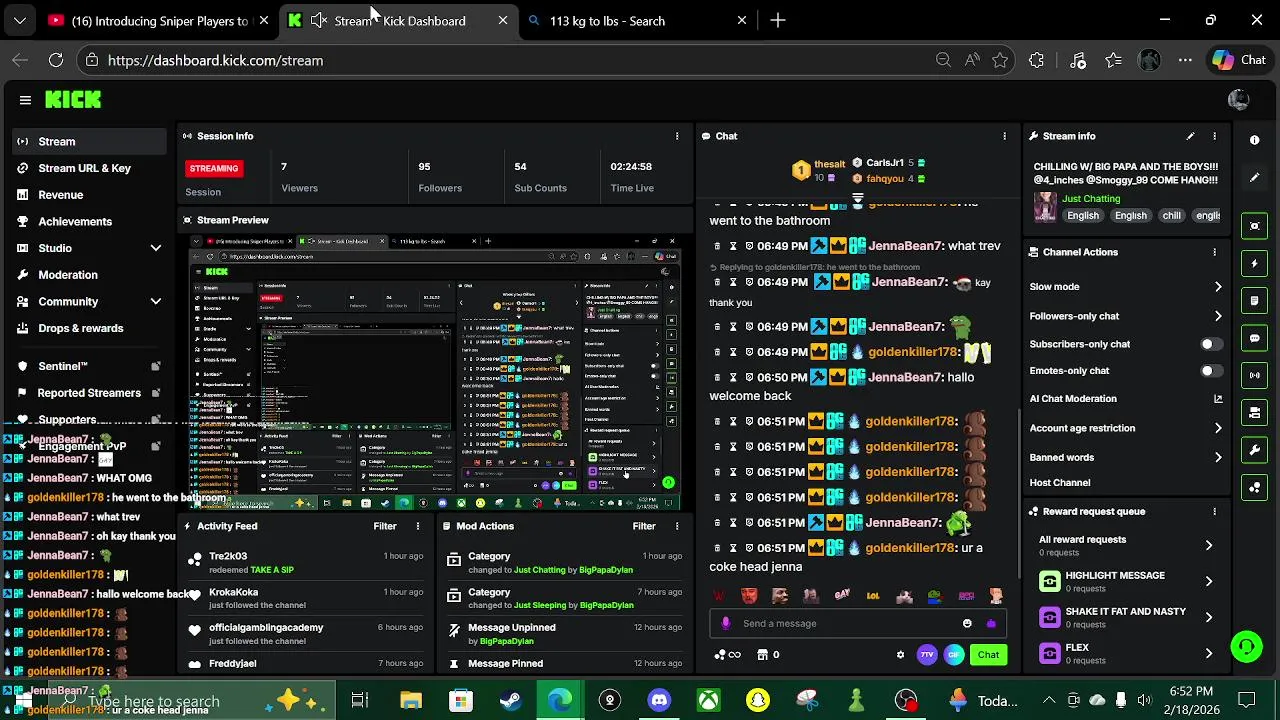Send the LOL quick emote
This screenshot has height=720, width=1280.
coord(873,596)
